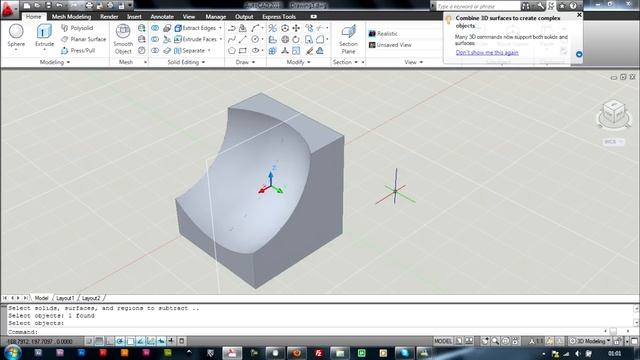Click the Separate solid editing button

(x=190, y=51)
